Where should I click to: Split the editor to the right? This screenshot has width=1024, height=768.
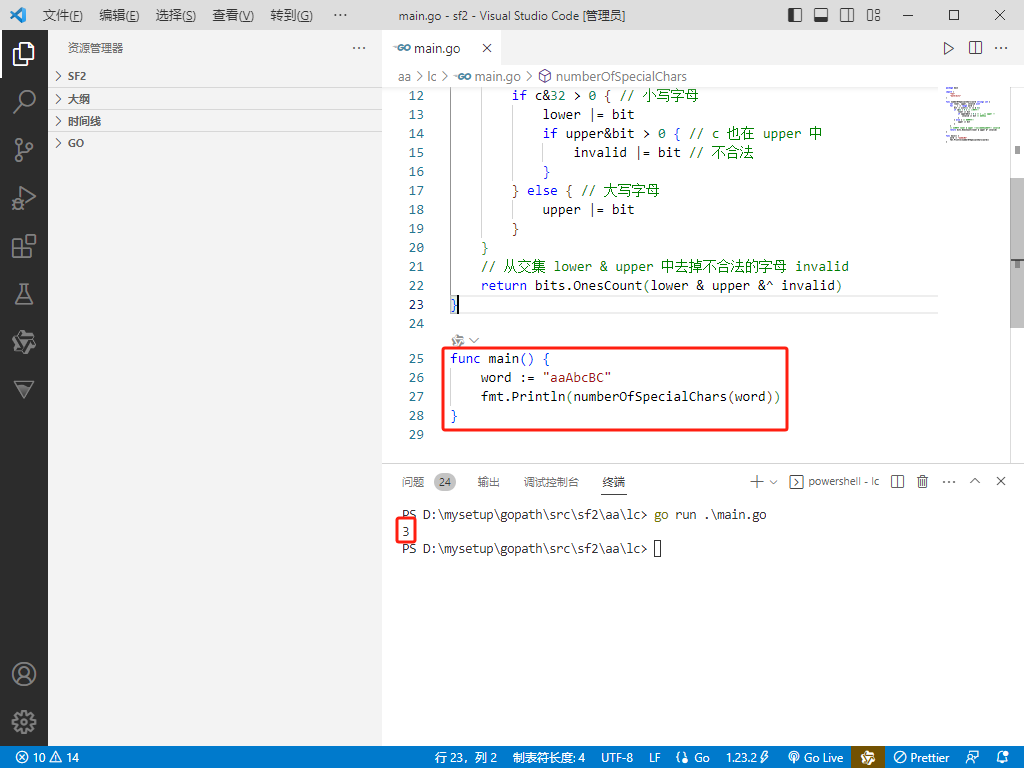pos(975,48)
